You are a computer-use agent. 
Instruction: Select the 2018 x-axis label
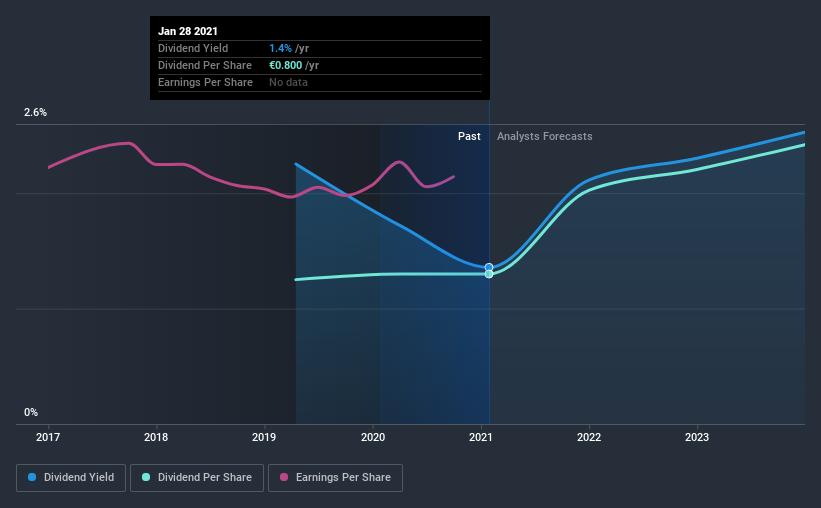[156, 437]
